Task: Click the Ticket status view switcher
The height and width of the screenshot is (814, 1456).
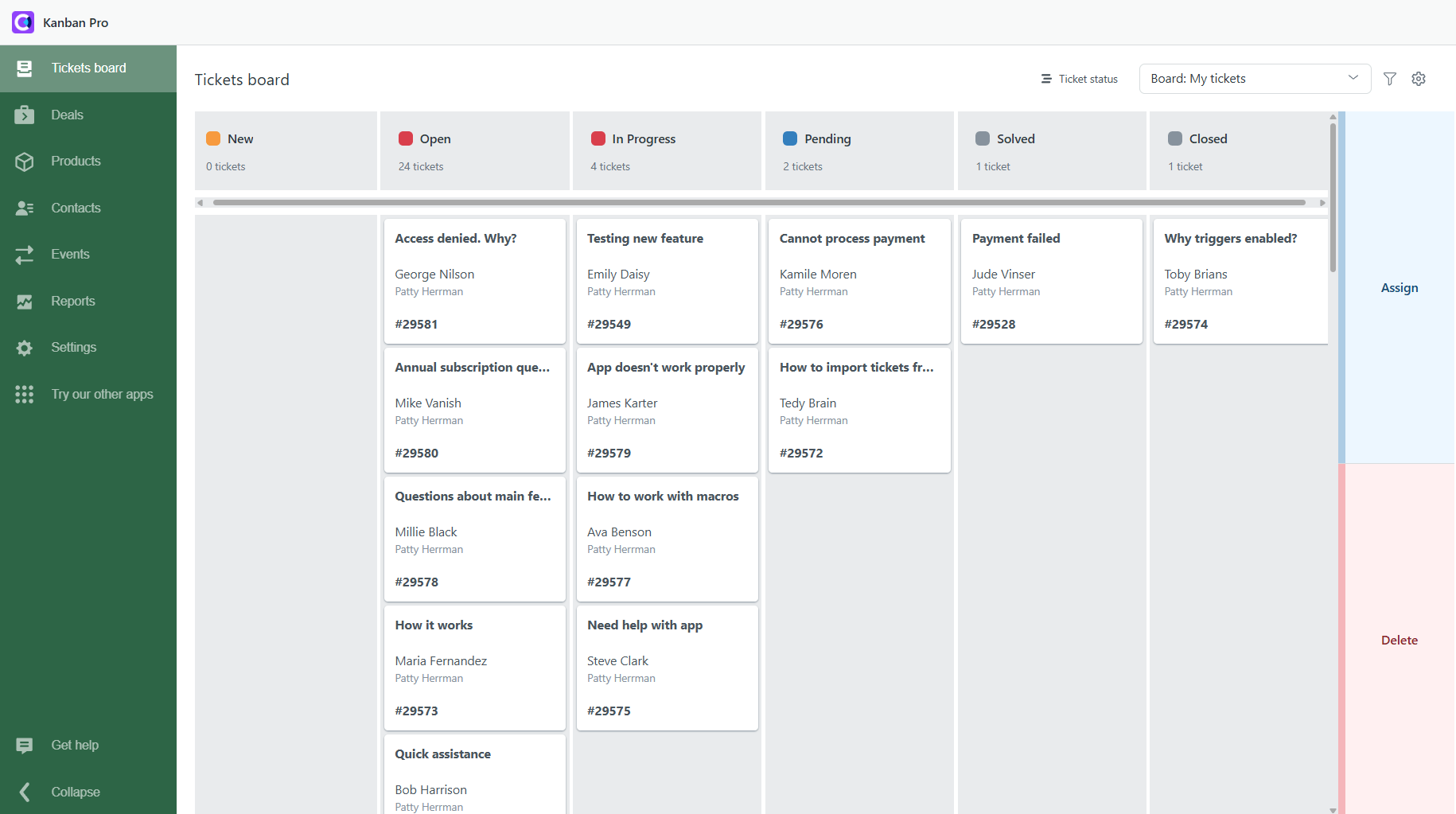Action: pyautogui.click(x=1079, y=79)
